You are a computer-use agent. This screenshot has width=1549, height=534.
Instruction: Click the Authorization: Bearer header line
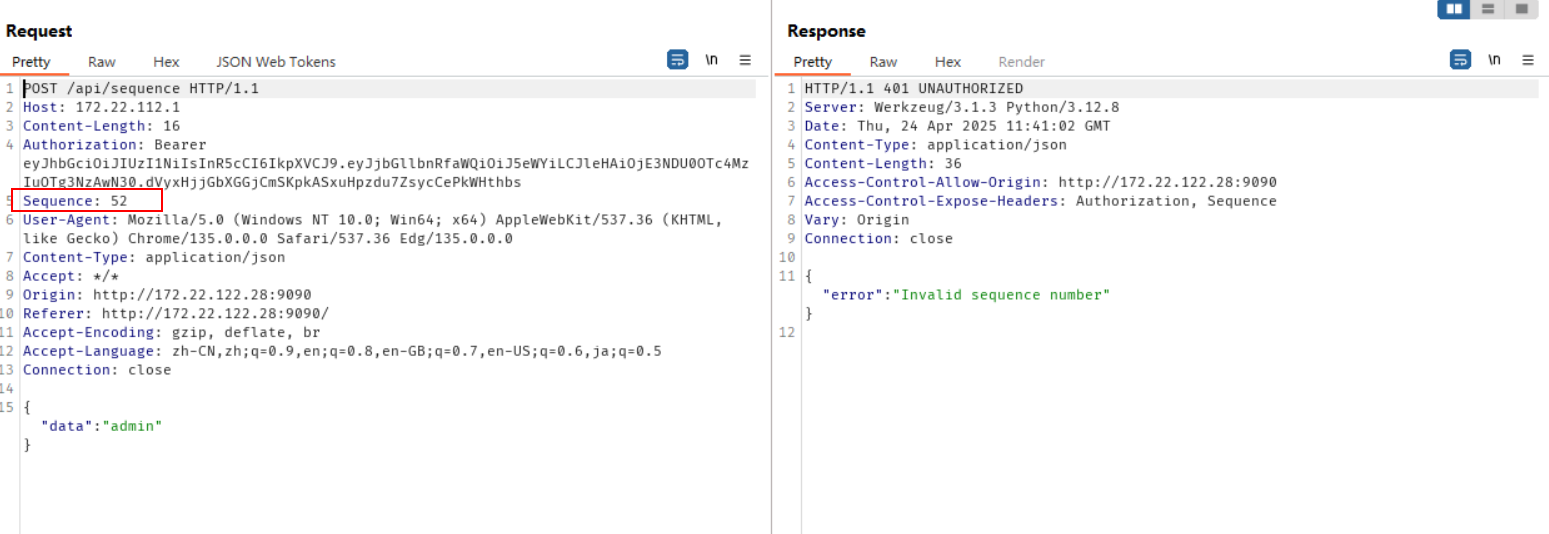[x=115, y=145]
